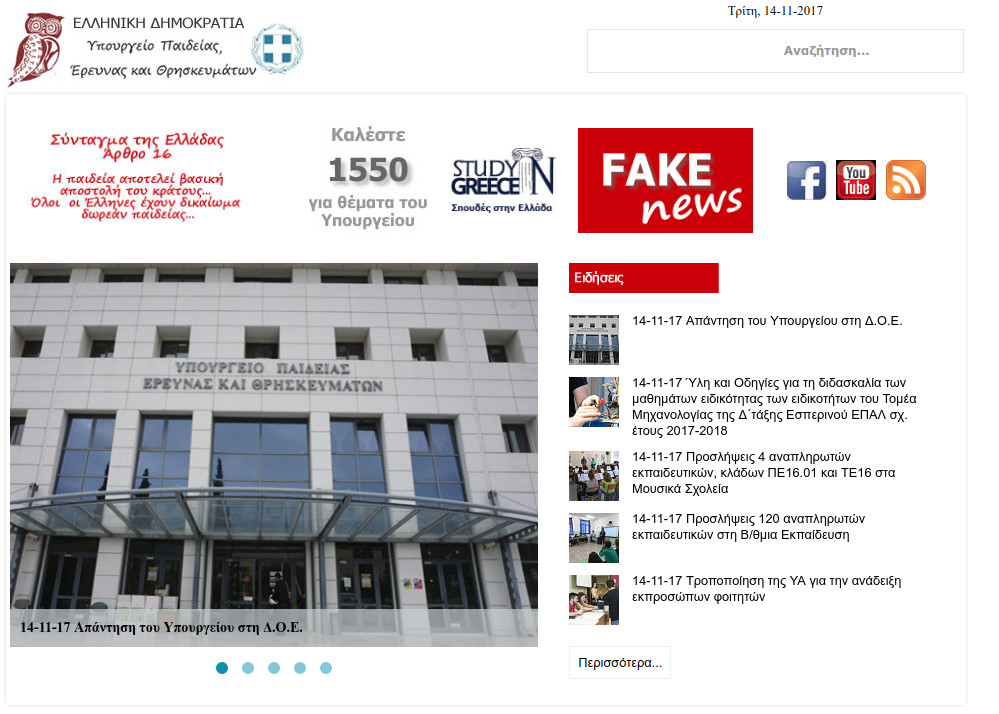The width and height of the screenshot is (999, 714).
Task: Open the Ειδήσεις news tab
Action: pos(643,278)
